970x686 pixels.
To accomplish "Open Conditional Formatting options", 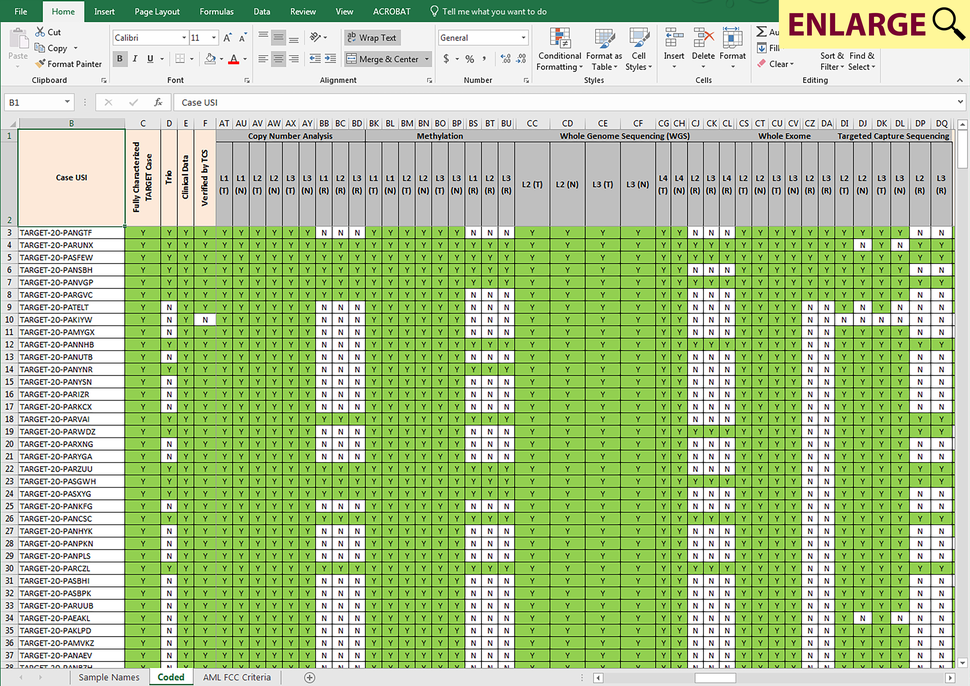I will pos(559,52).
